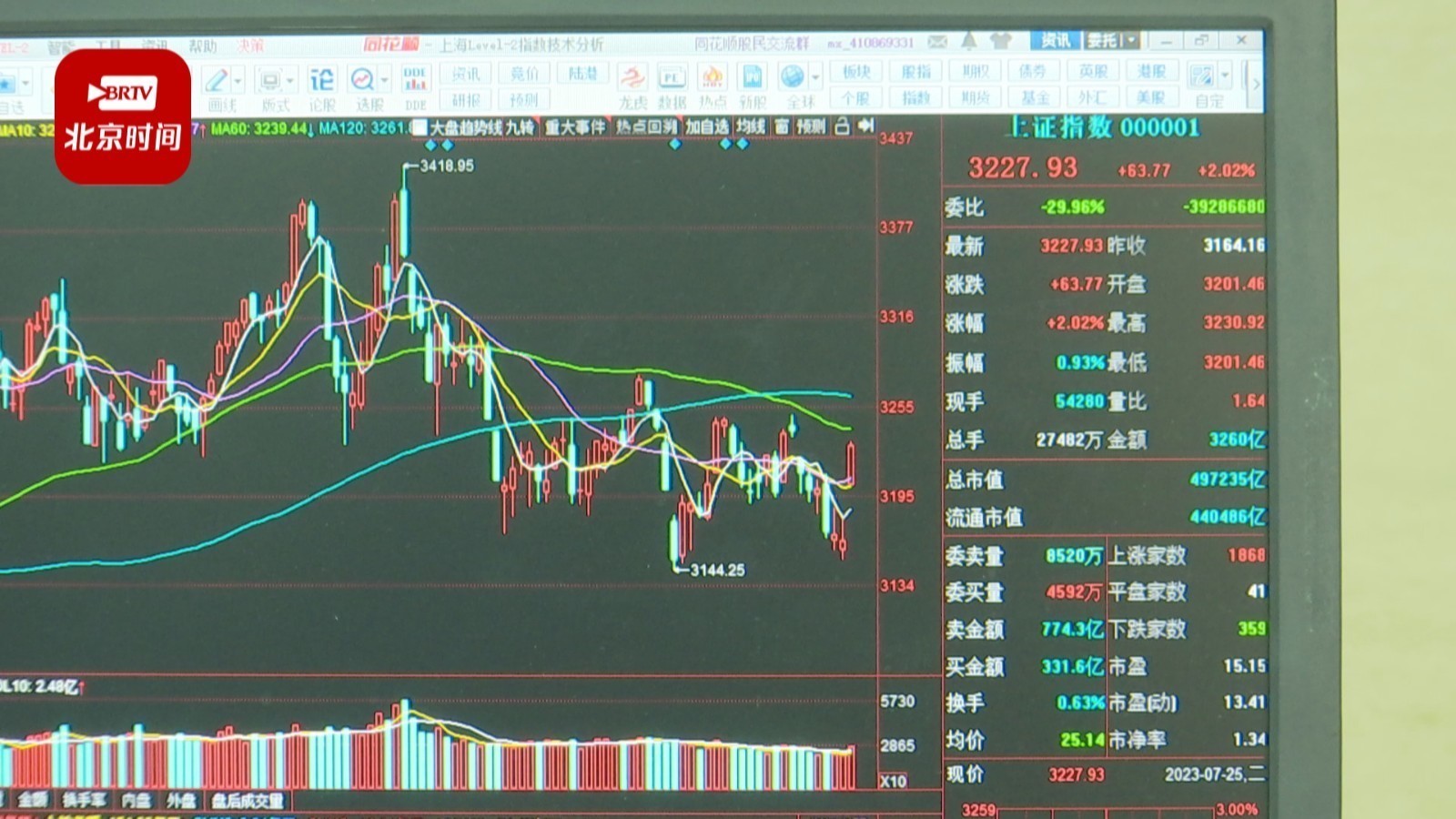
Task: Expand the 全球 globe dropdown arrow
Action: click(x=815, y=77)
